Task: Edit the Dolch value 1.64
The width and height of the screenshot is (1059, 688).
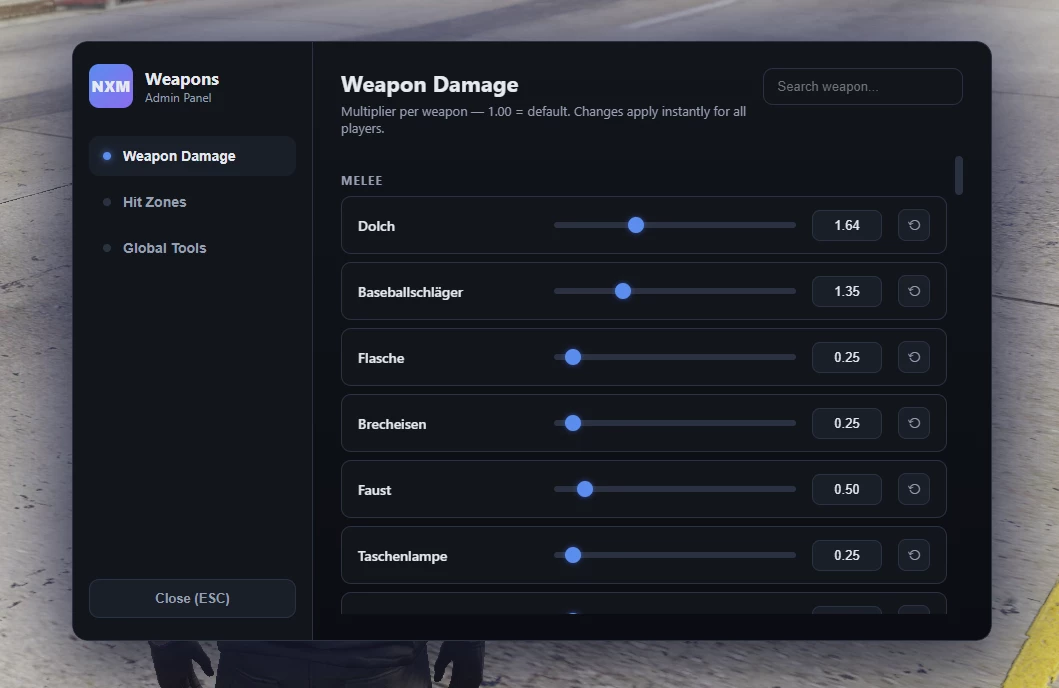Action: 847,225
